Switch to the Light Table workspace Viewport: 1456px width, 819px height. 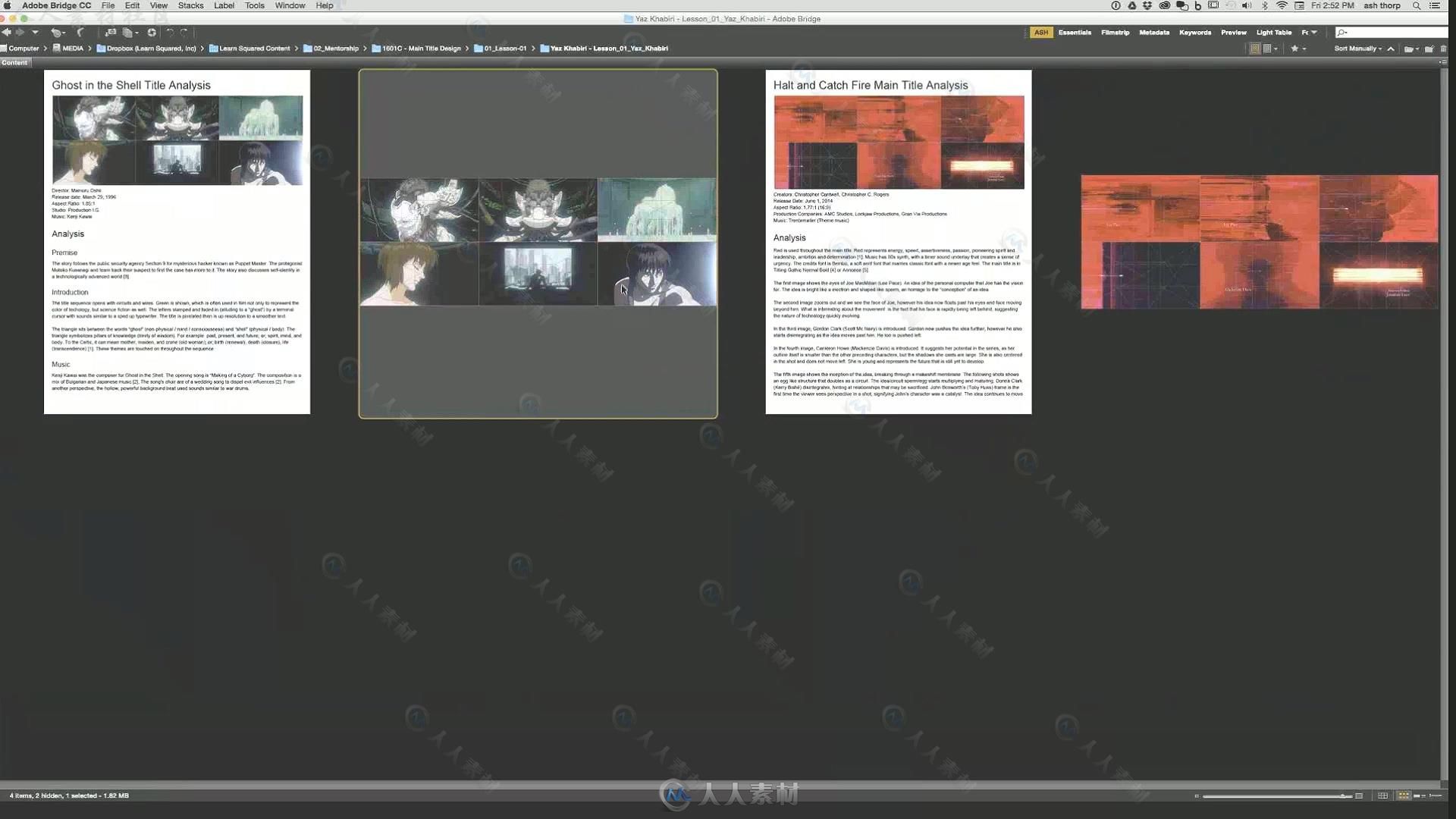click(x=1274, y=33)
